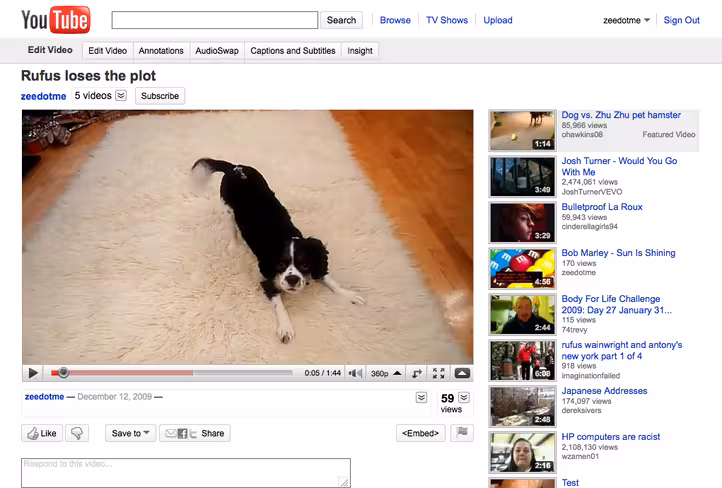Open the Body For Life Challenge thumbnail
This screenshot has width=722, height=488.
[522, 315]
